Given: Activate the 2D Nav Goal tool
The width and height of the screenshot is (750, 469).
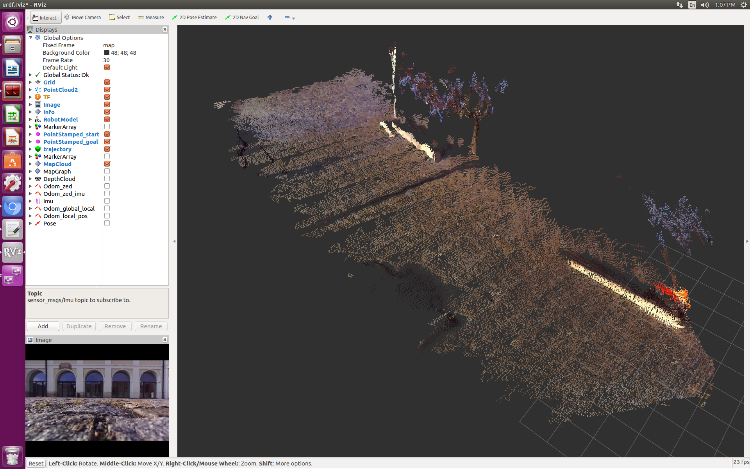Looking at the screenshot, I should (x=242, y=17).
